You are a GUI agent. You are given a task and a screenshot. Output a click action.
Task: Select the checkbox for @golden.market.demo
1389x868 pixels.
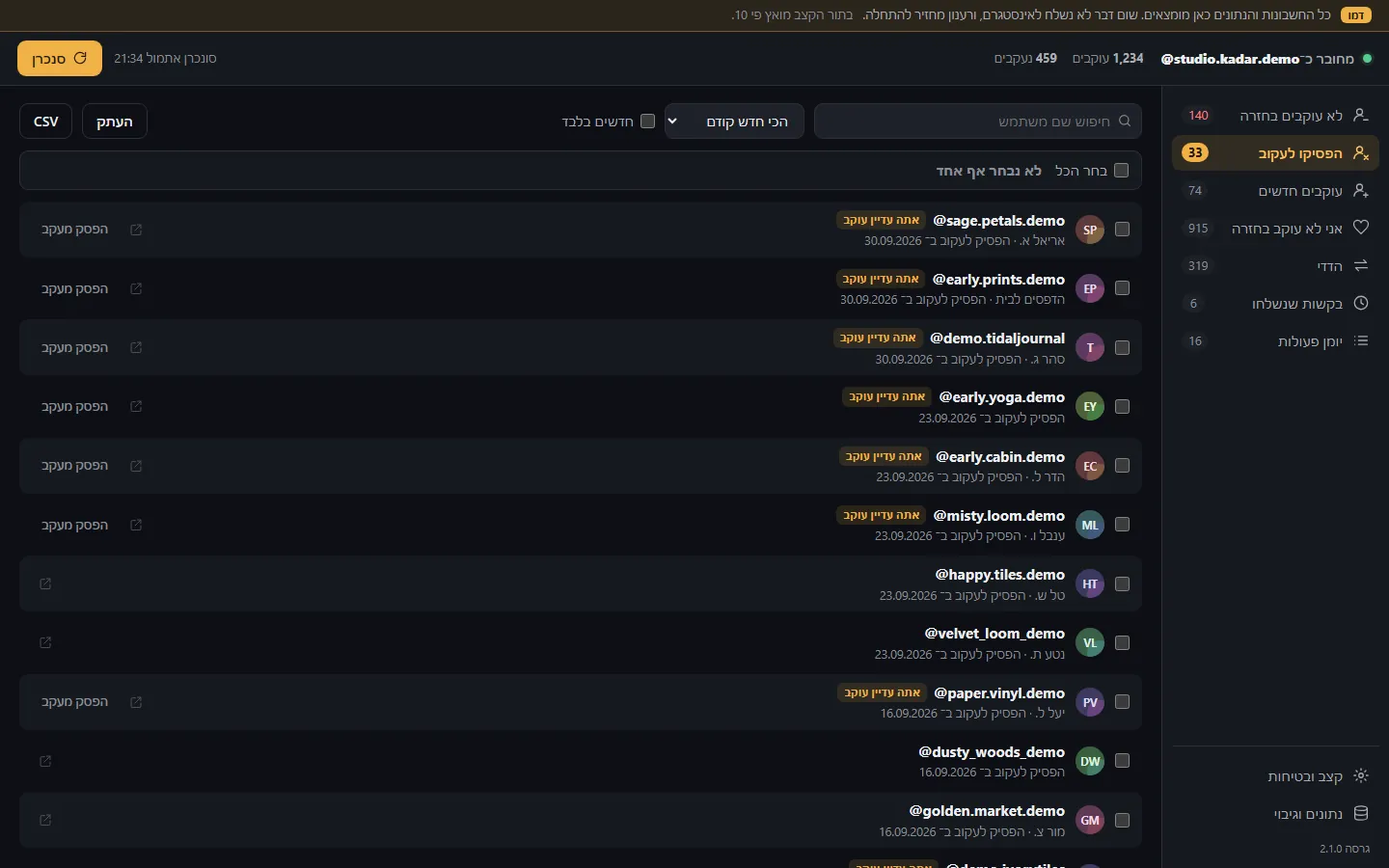pos(1122,820)
